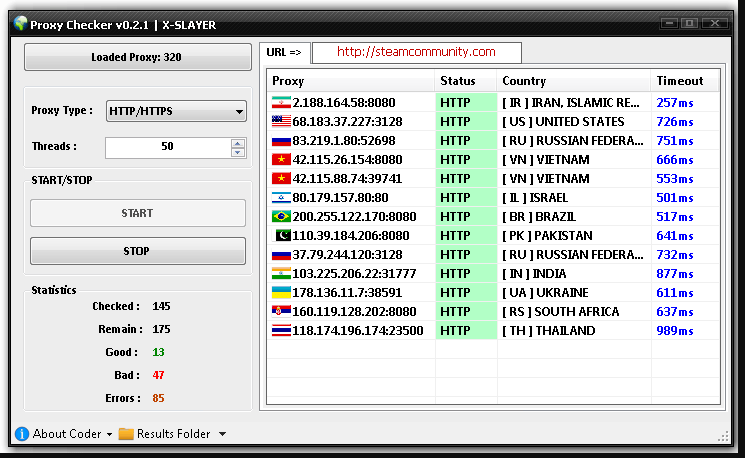
Task: Click the Vietnam flag beside 42.115.26.154:8080
Action: tap(281, 160)
